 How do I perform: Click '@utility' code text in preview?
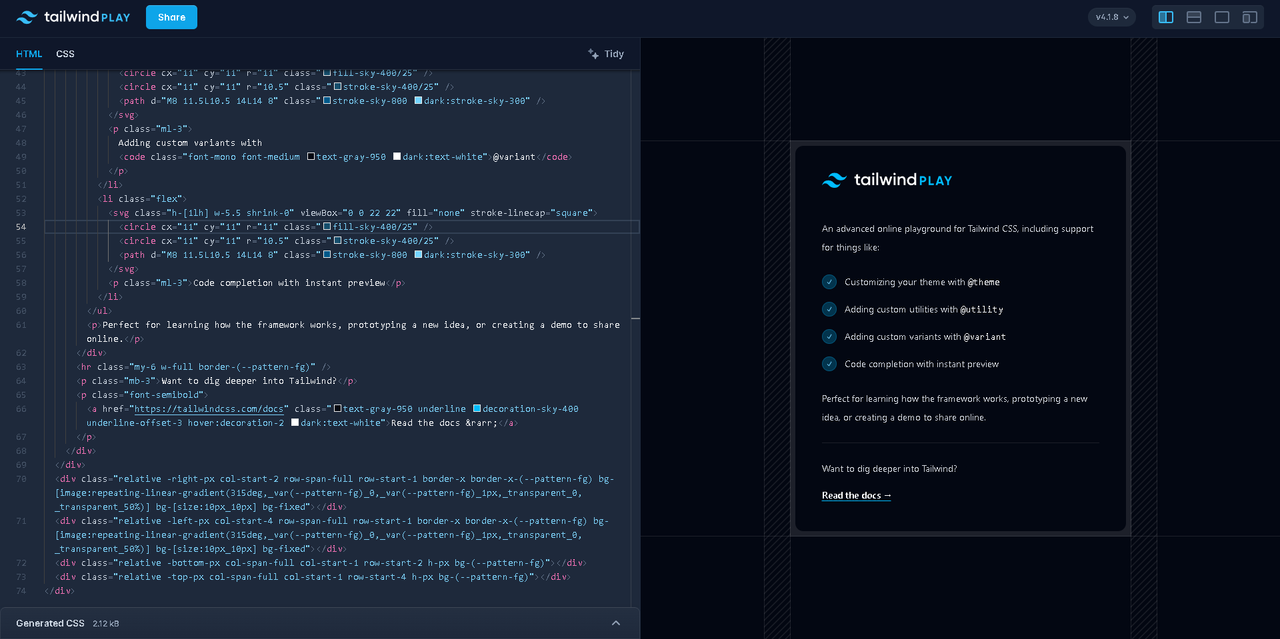click(x=983, y=309)
